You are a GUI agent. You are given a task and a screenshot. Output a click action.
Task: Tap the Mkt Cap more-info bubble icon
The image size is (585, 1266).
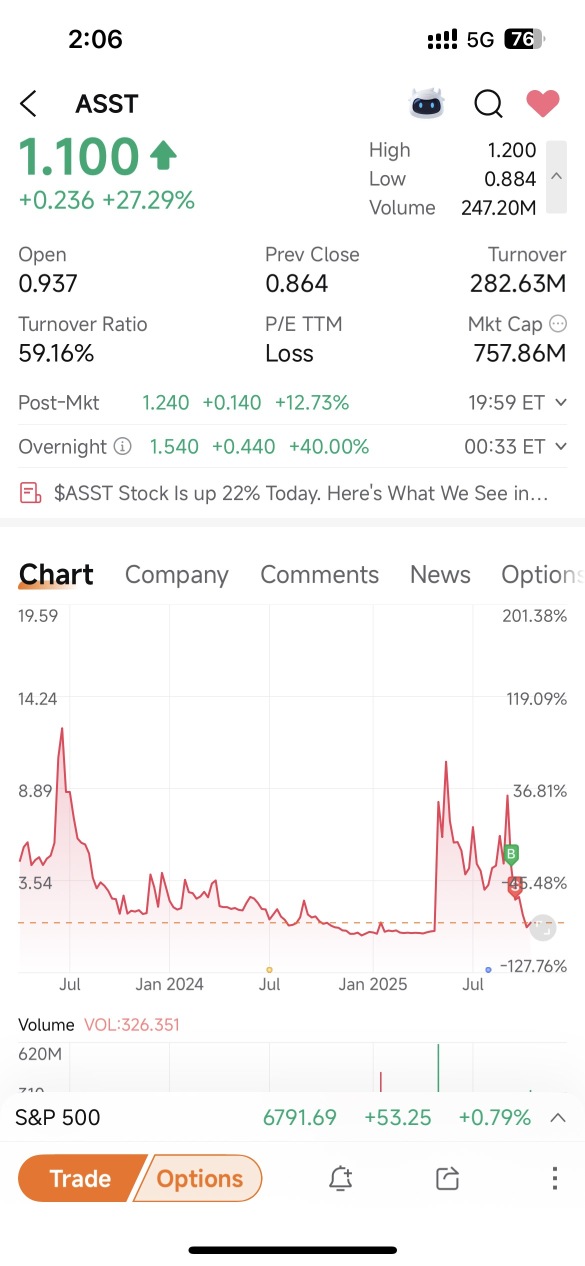coord(558,324)
